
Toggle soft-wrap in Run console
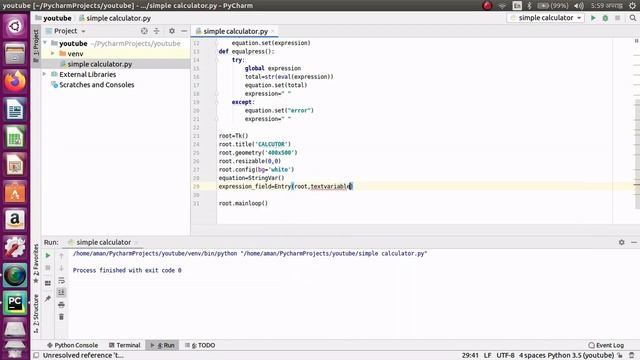coord(61,280)
